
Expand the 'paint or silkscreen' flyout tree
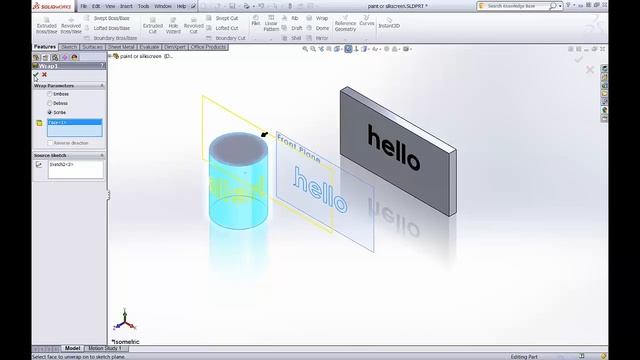[110, 56]
